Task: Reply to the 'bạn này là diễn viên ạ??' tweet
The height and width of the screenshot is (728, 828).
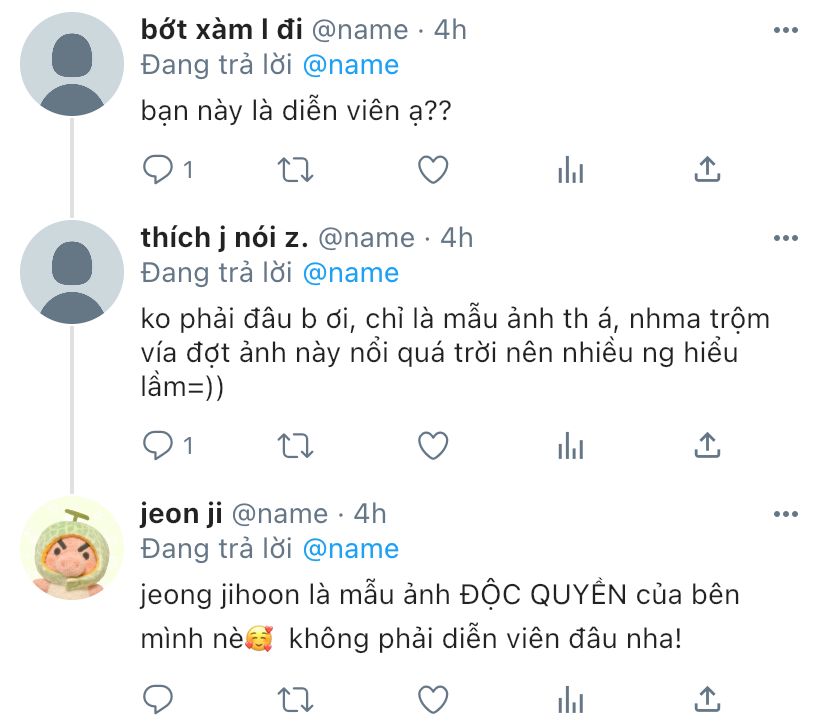Action: (x=159, y=170)
